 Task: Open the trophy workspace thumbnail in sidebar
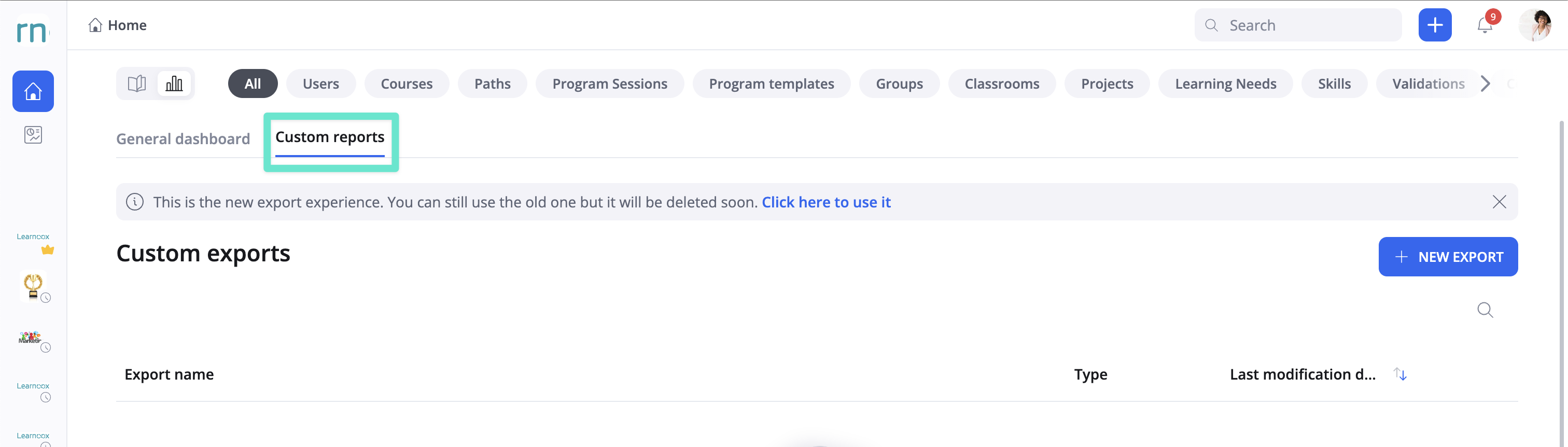point(33,285)
